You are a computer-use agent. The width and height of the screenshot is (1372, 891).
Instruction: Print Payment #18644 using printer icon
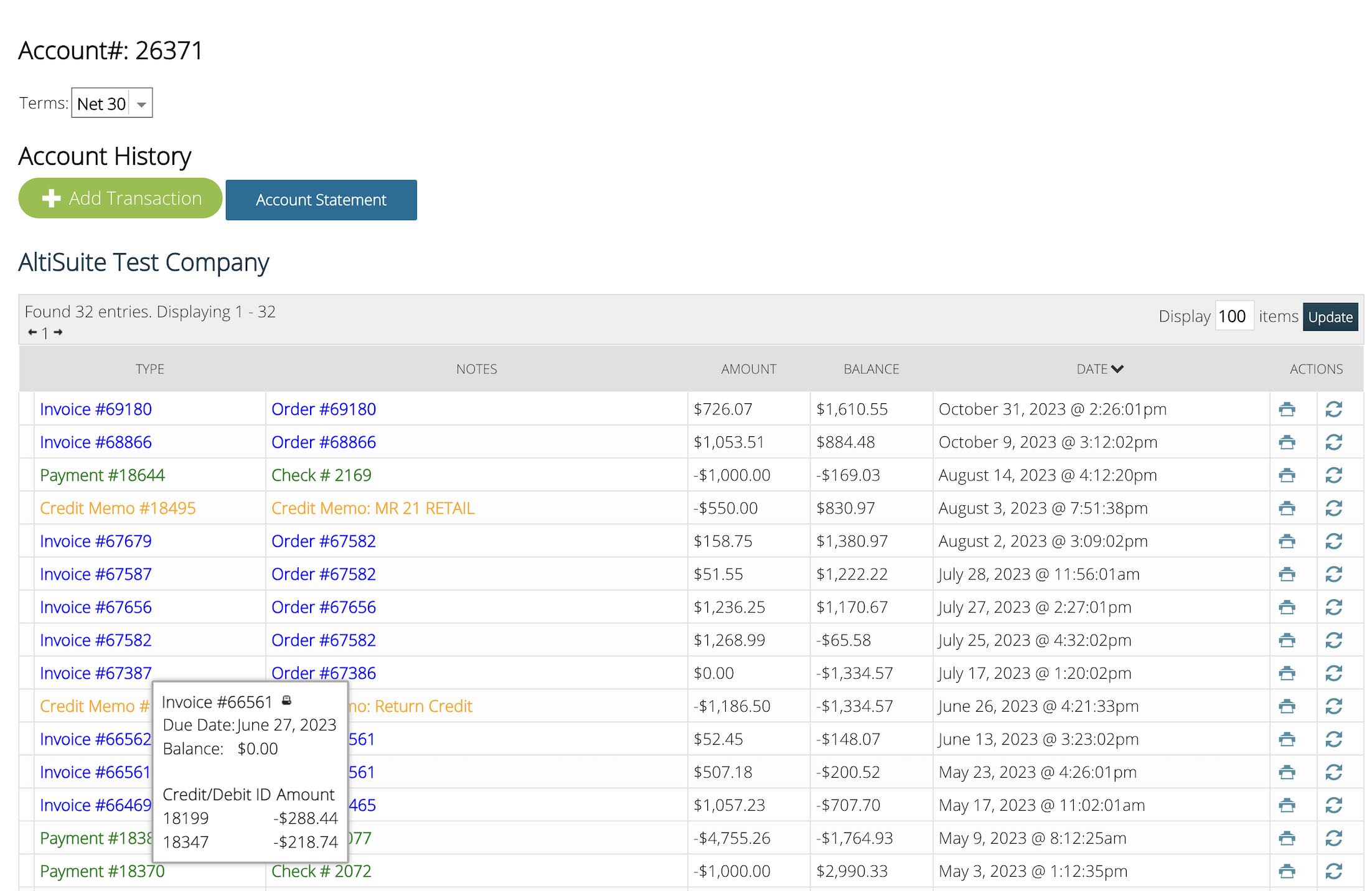pos(1287,475)
